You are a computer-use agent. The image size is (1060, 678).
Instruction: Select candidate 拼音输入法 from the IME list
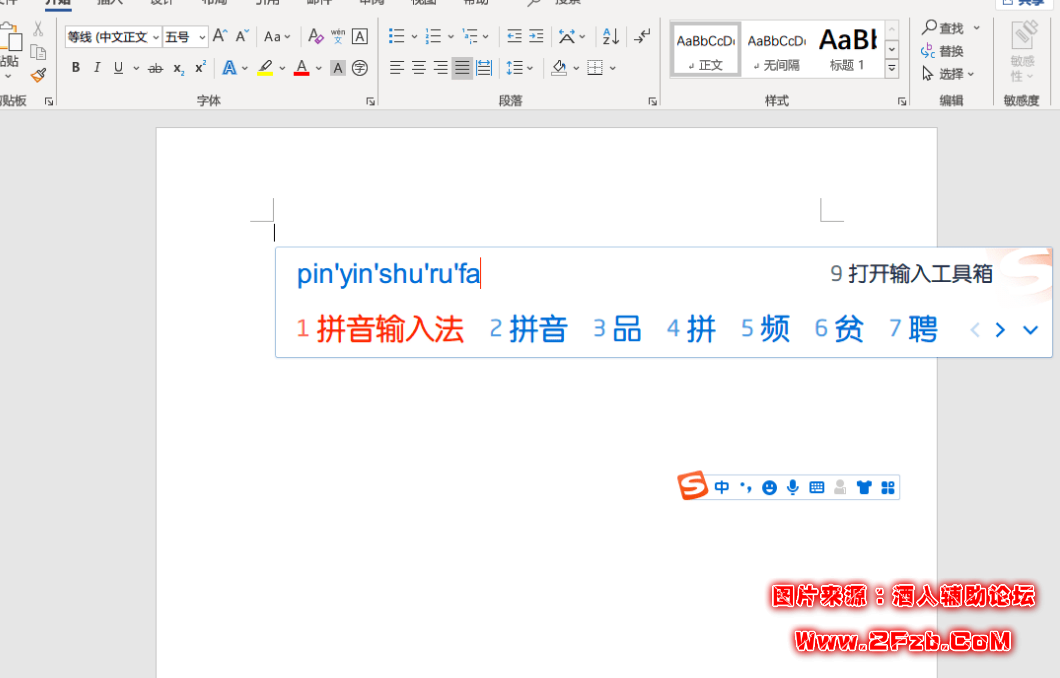tap(390, 329)
